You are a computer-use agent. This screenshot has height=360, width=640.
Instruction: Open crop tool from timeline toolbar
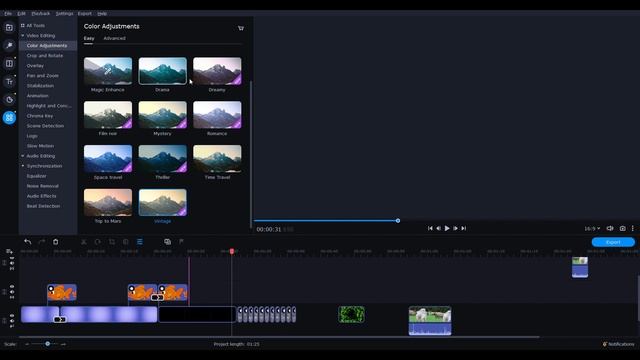(x=112, y=242)
